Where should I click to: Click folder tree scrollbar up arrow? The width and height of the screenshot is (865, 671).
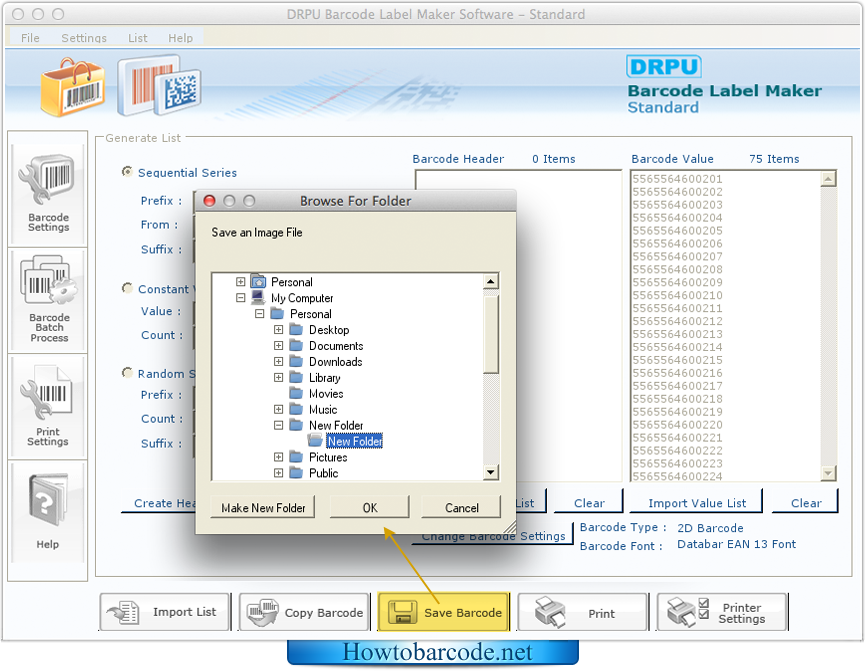[491, 281]
